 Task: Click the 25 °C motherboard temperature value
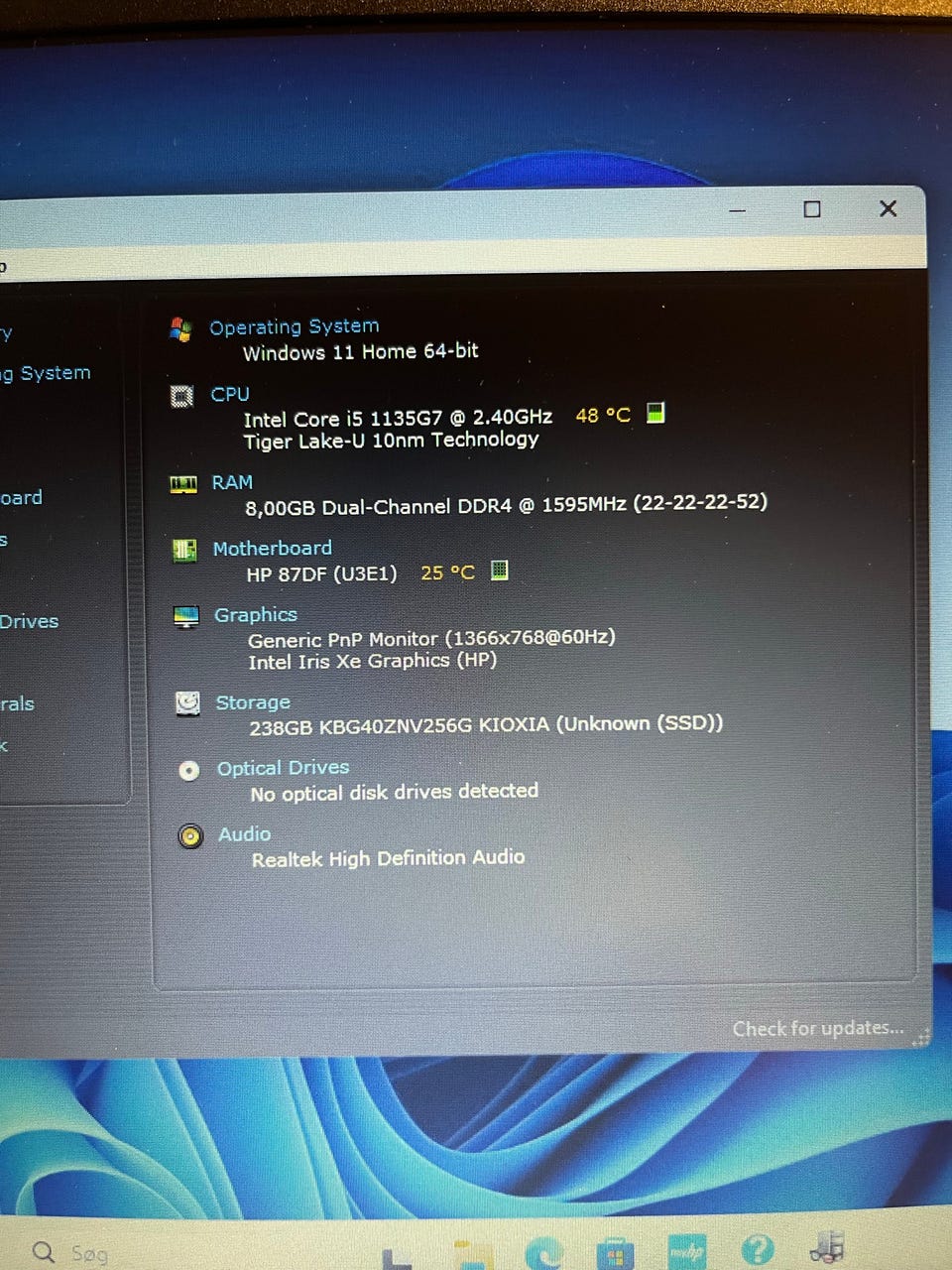(448, 572)
